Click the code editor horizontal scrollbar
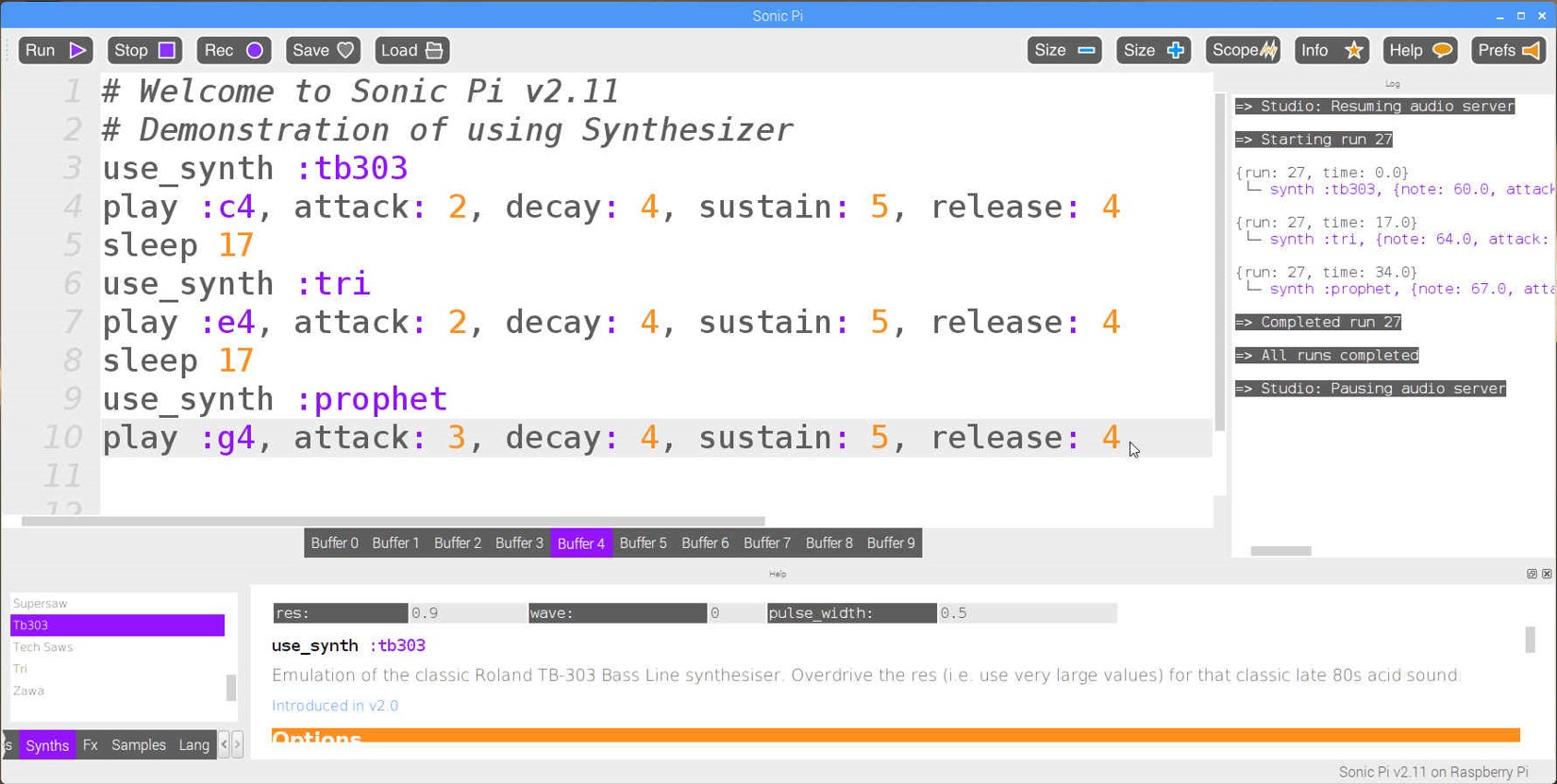Image resolution: width=1557 pixels, height=784 pixels. (x=393, y=521)
